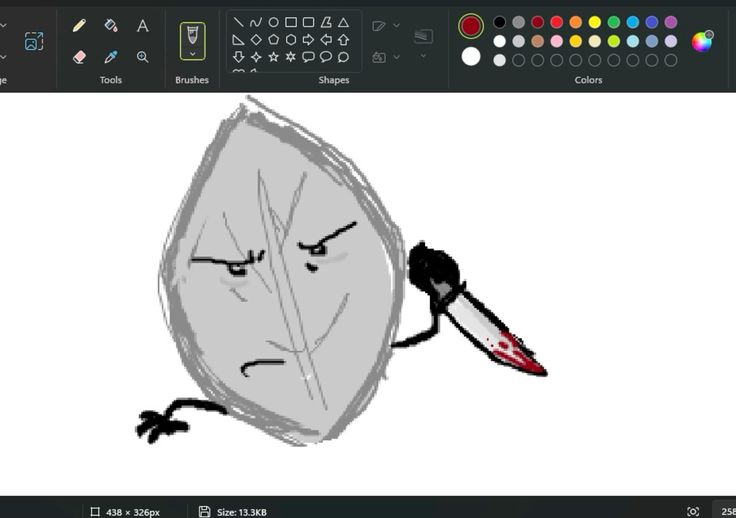Expand the Brushes dropdown chevron
Viewport: 736px width, 518px height.
192,54
